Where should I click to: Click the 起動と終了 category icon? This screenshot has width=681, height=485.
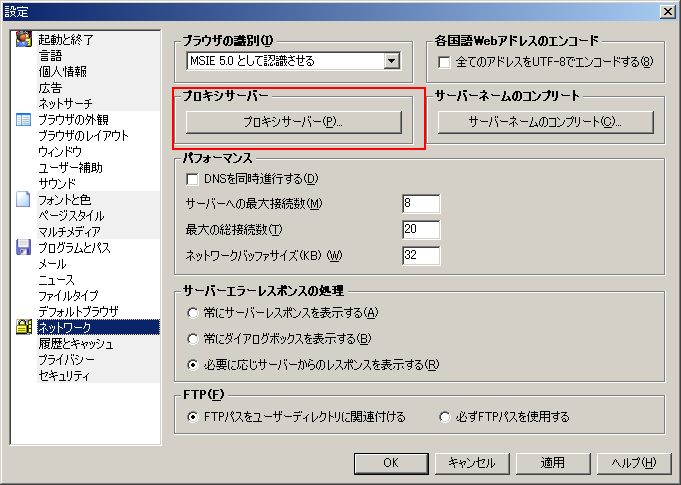coord(24,40)
